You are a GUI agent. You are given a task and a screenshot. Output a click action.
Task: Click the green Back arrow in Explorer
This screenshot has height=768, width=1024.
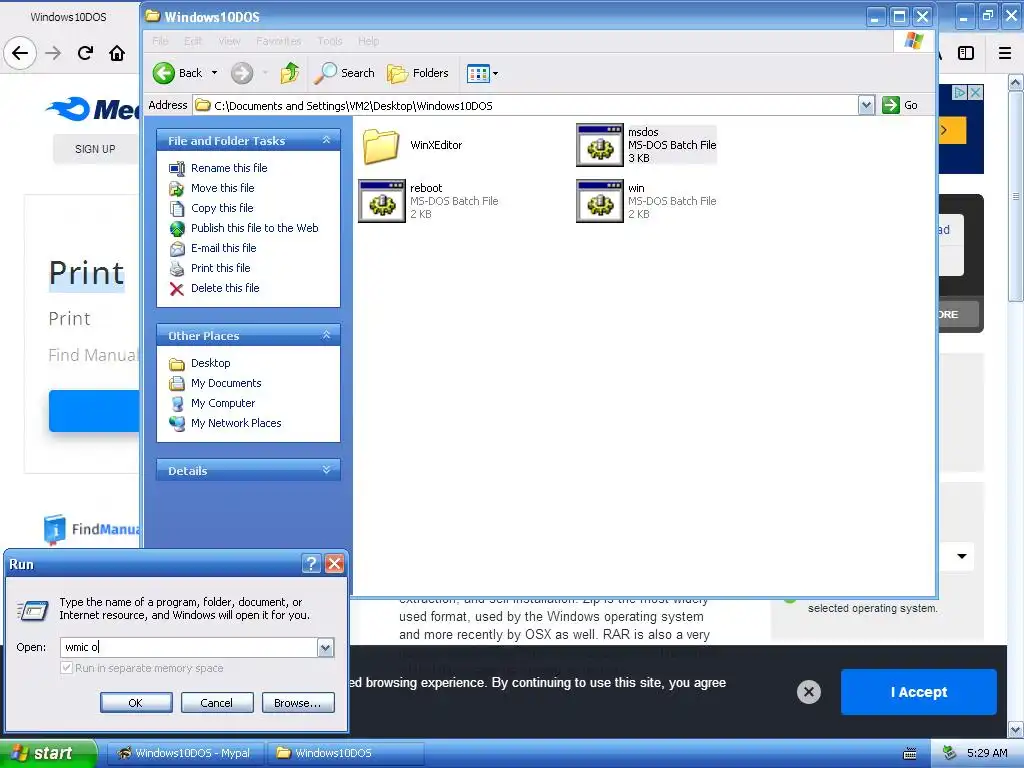tap(164, 73)
